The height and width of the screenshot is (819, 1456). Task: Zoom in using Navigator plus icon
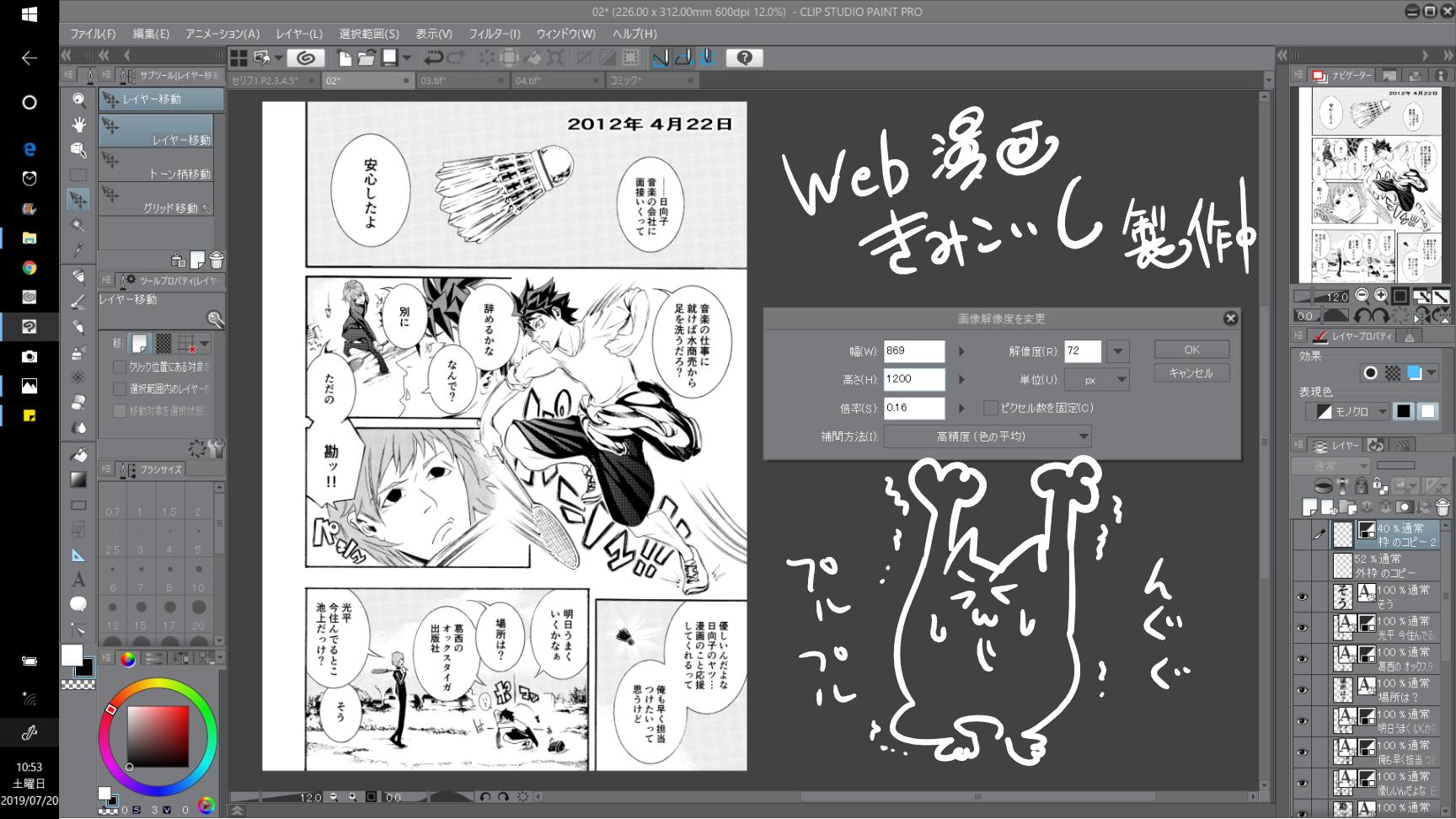pyautogui.click(x=1380, y=296)
